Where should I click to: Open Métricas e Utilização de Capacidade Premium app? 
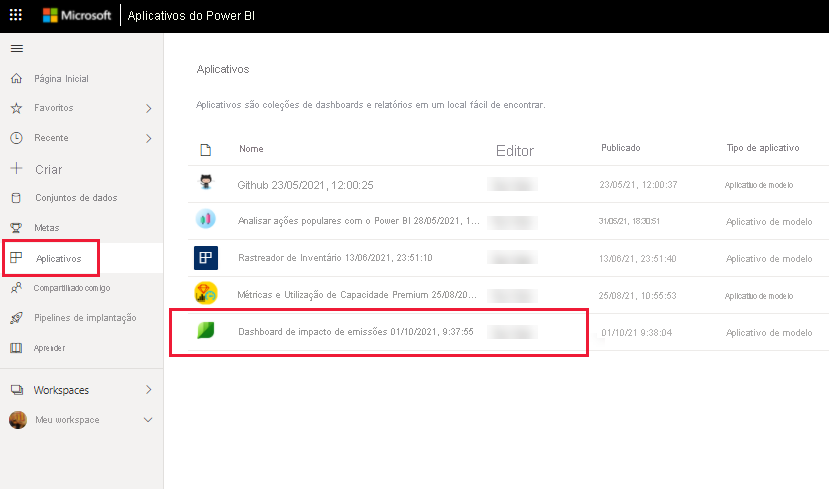point(357,295)
